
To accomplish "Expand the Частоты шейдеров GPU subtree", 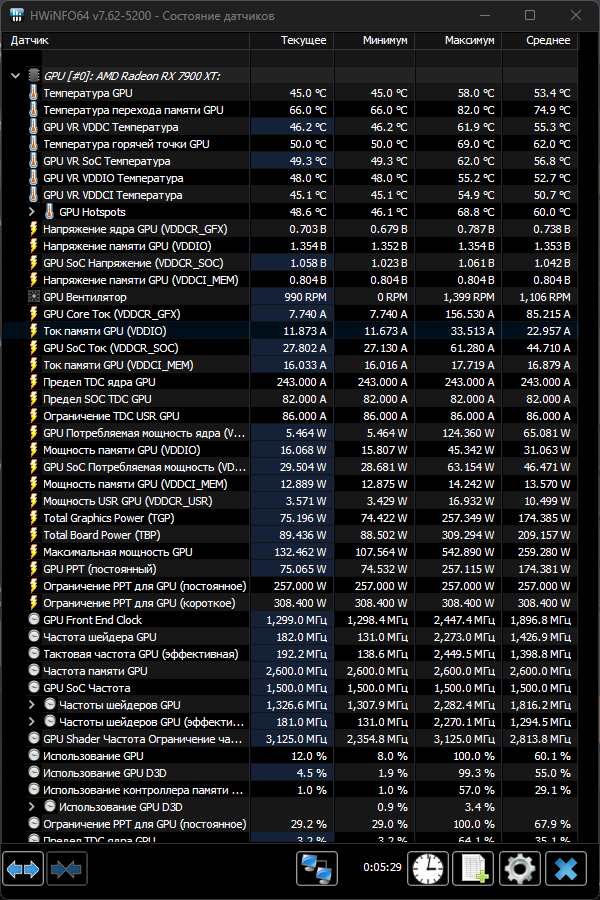I will [32, 704].
